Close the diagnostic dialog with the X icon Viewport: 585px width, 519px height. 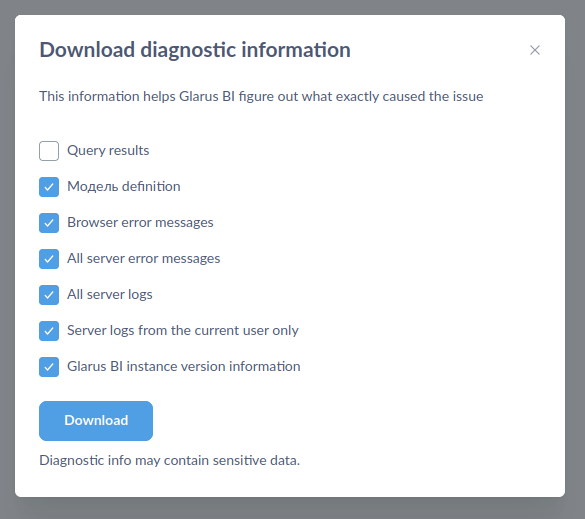tap(535, 50)
